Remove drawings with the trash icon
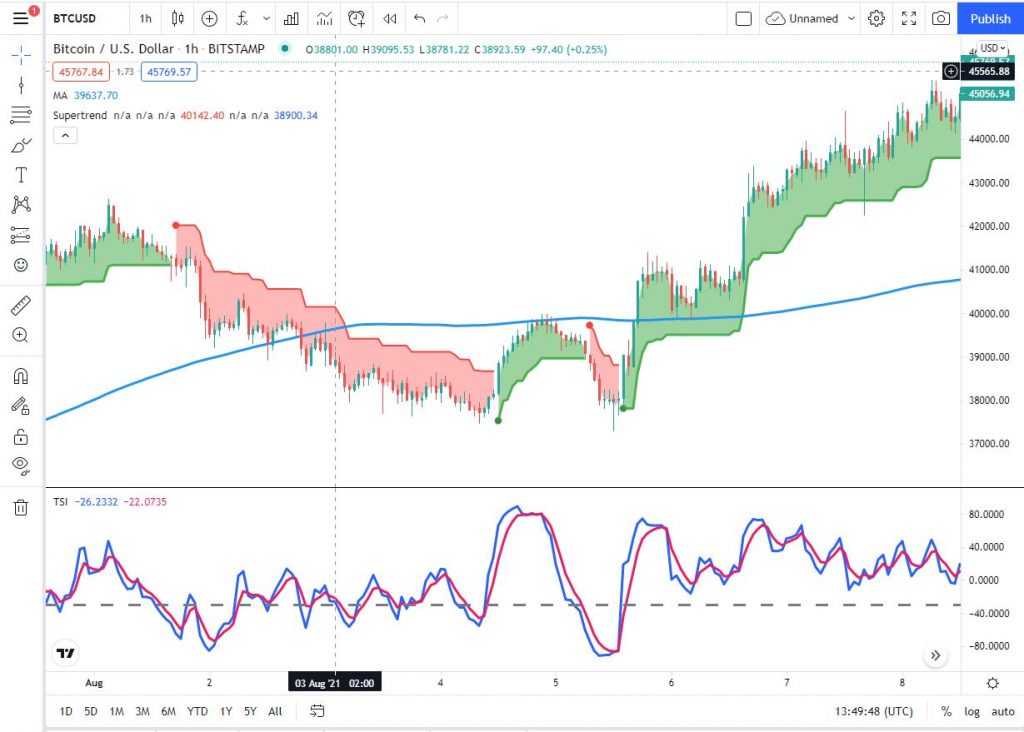This screenshot has height=732, width=1024. (x=20, y=508)
